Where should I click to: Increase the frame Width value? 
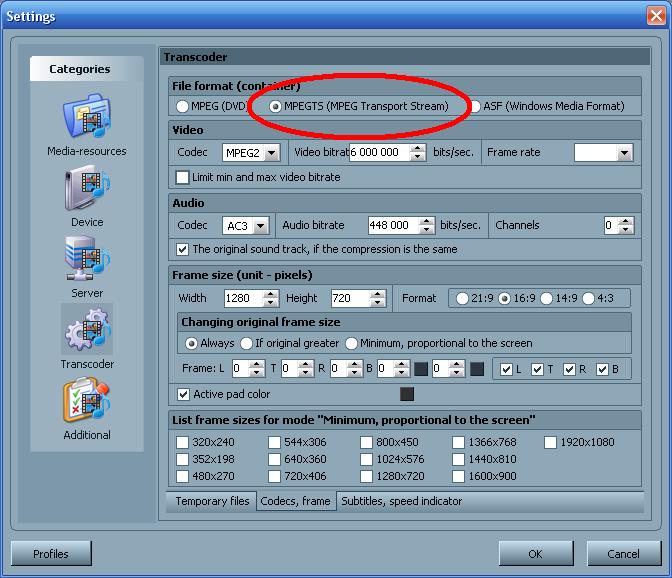click(270, 294)
